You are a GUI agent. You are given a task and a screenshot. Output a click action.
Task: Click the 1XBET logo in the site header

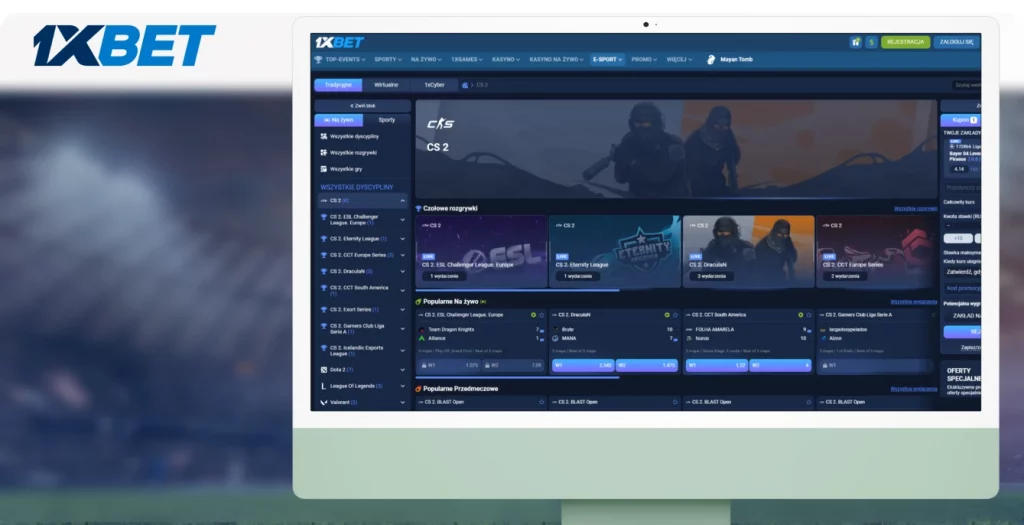tap(340, 42)
